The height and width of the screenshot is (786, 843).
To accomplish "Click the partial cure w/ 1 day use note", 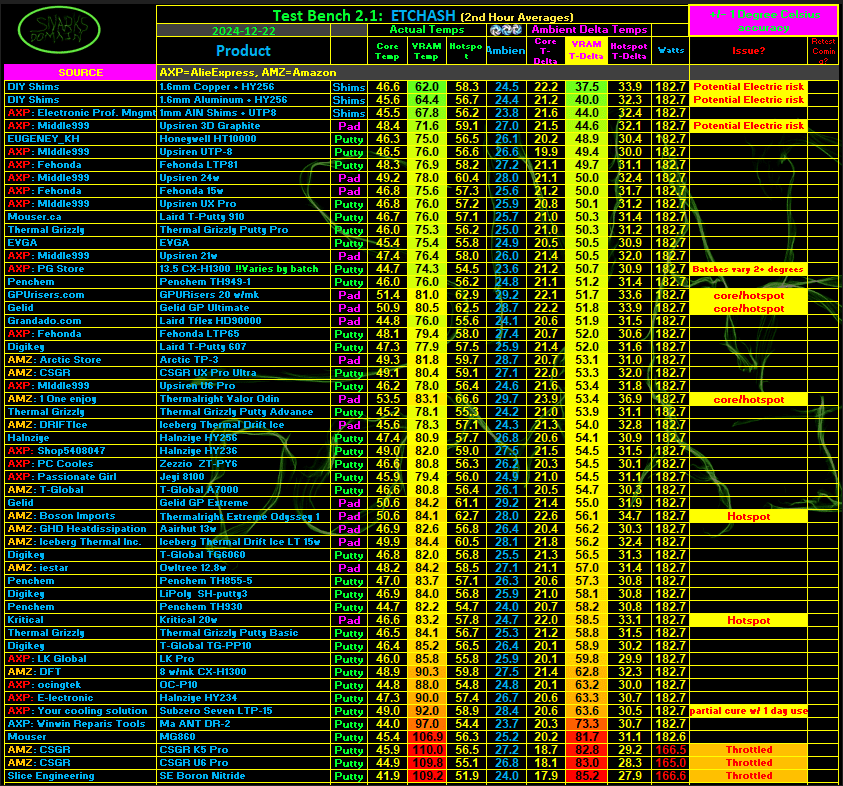I will tap(748, 711).
